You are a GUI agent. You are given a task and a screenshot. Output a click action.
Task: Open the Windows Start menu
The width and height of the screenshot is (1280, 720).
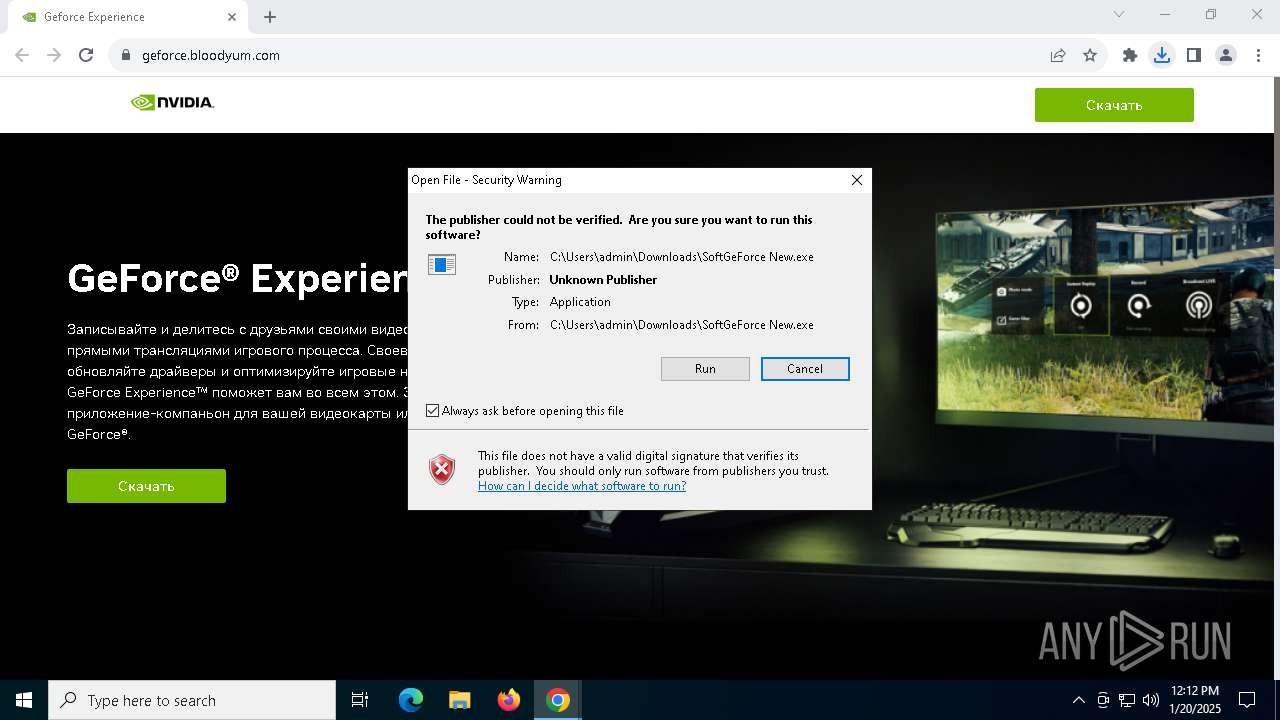tap(24, 700)
